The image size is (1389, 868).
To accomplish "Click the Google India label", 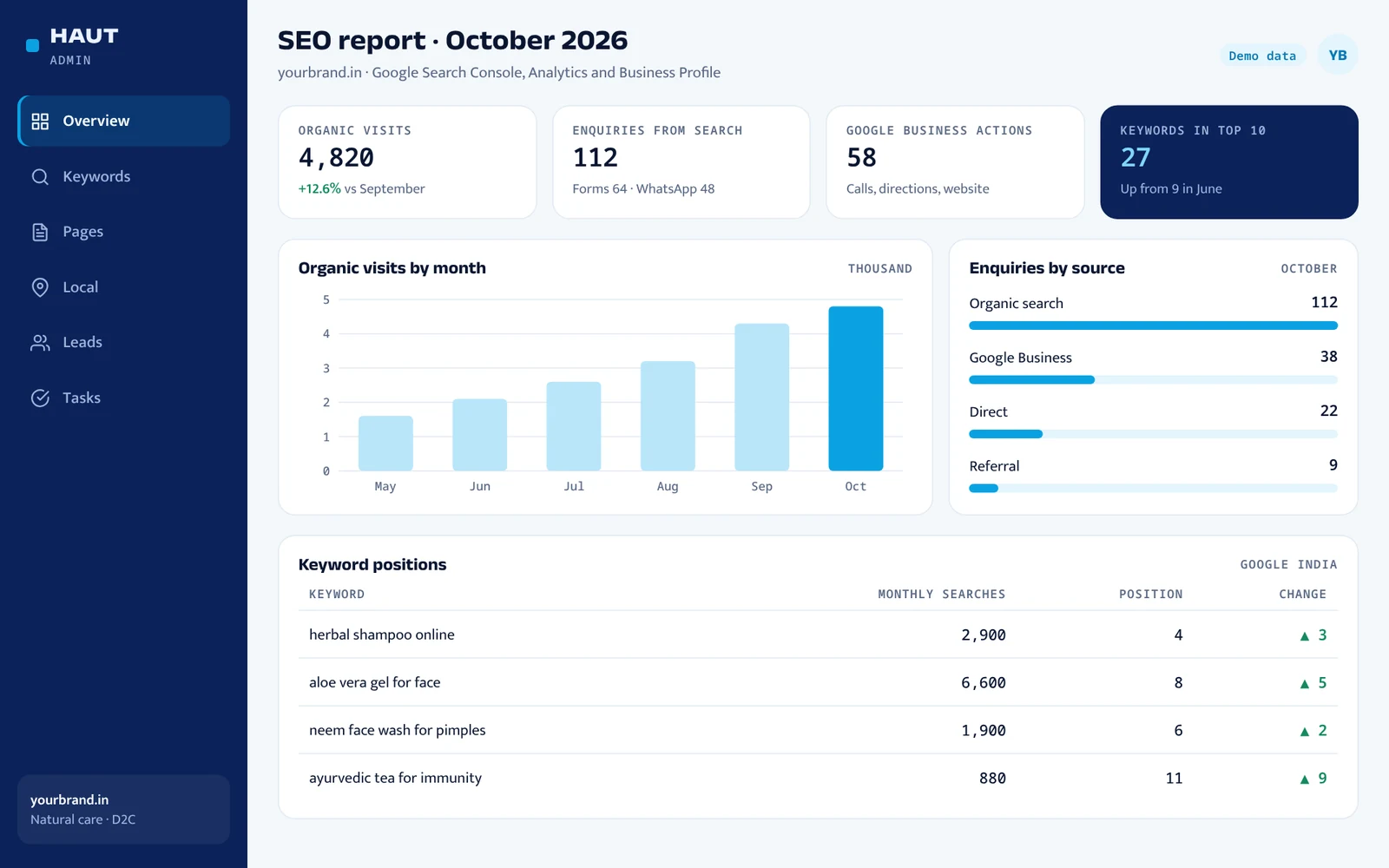I will [x=1288, y=565].
